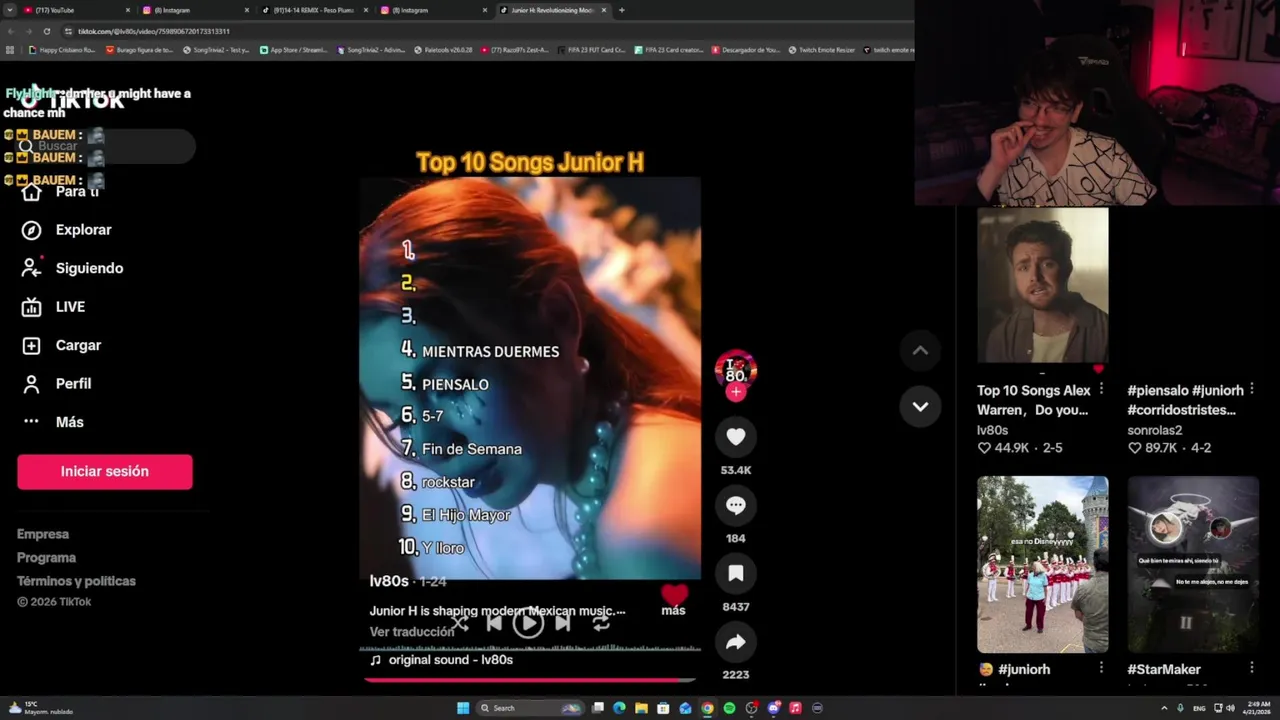This screenshot has height=720, width=1280.
Task: Open the sonrolas2 profile link
Action: 1155,430
